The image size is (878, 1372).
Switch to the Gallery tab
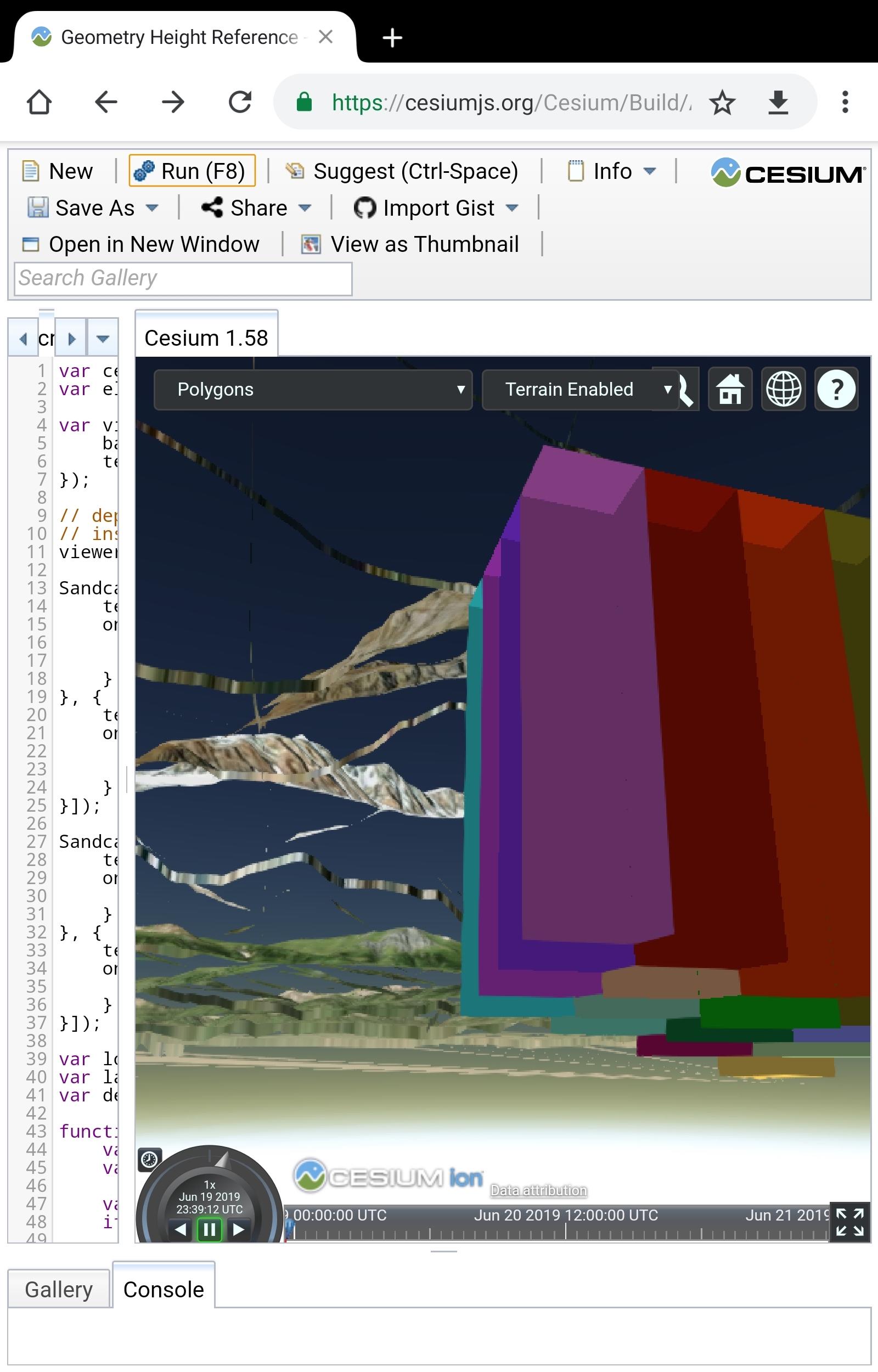coord(59,1289)
